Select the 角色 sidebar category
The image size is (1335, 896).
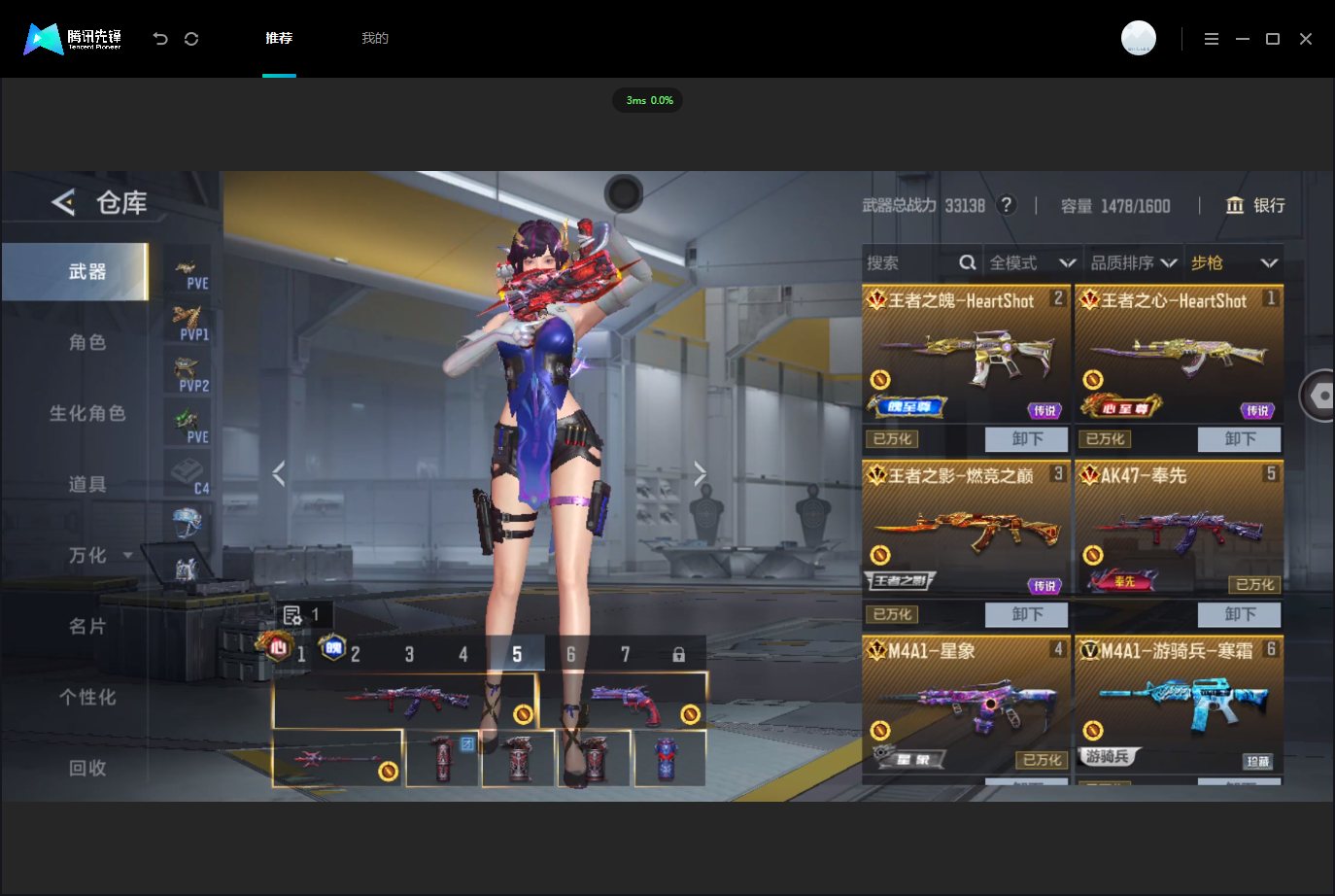(87, 342)
